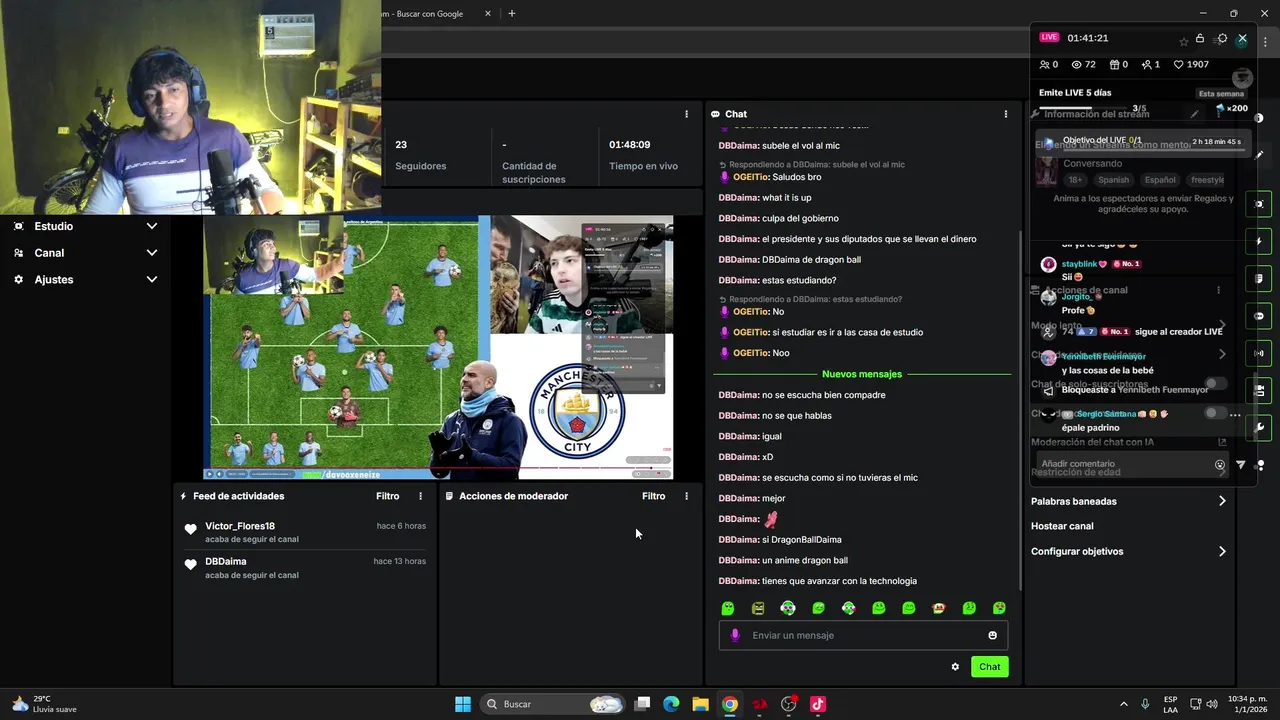The image size is (1280, 720).
Task: Click the lock icon in LIVE overlay header
Action: 1200,39
